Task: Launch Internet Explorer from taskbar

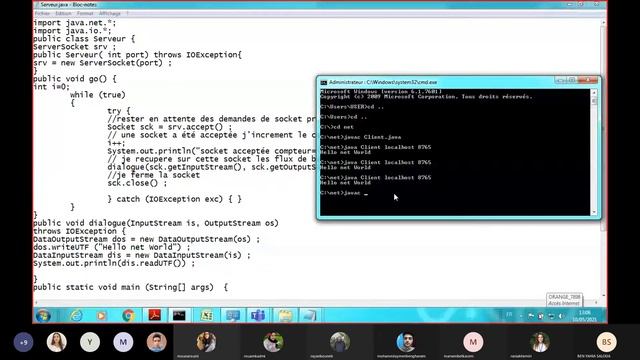Action: 76,316
